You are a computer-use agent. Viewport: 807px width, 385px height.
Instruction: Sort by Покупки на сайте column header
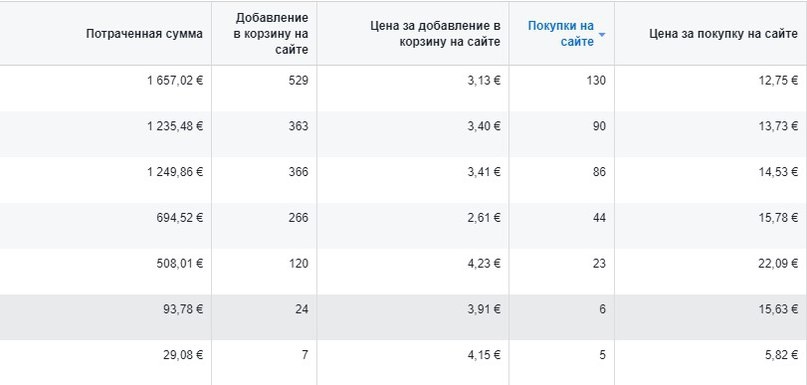(561, 33)
